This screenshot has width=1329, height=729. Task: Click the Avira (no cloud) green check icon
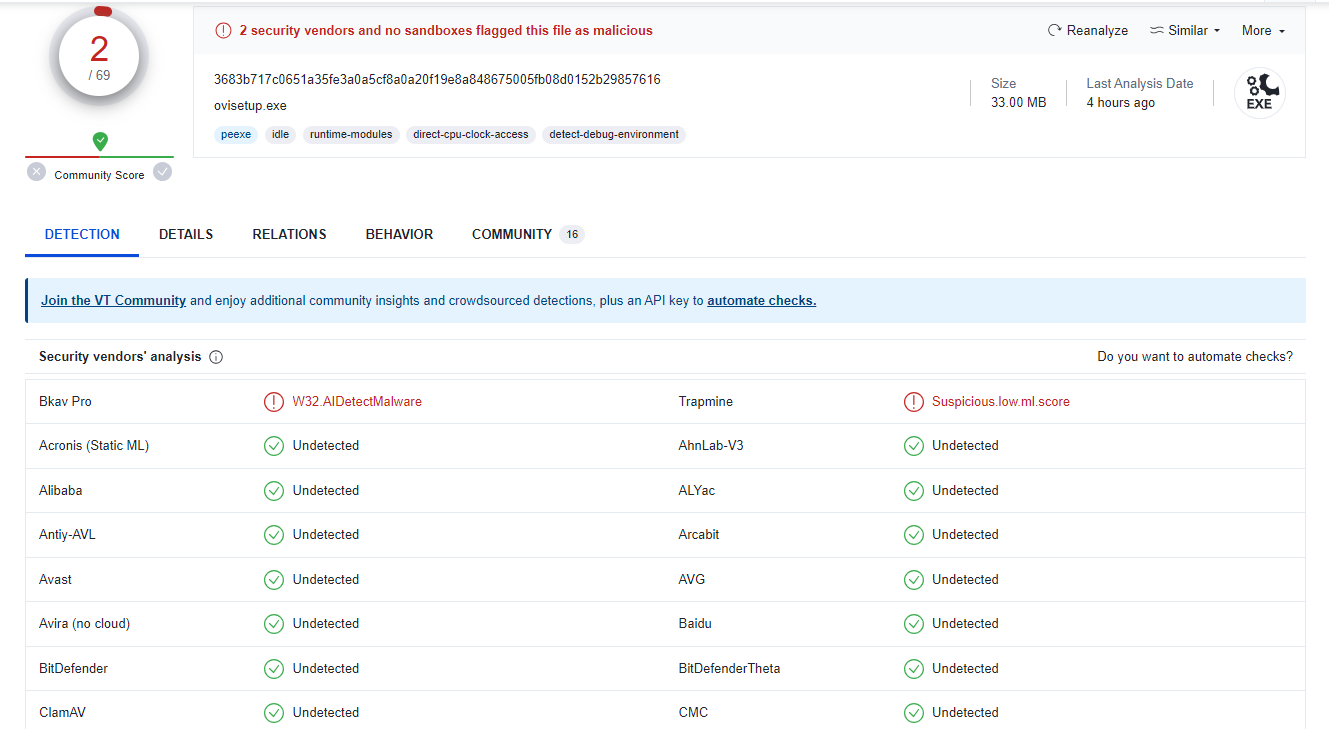tap(273, 624)
